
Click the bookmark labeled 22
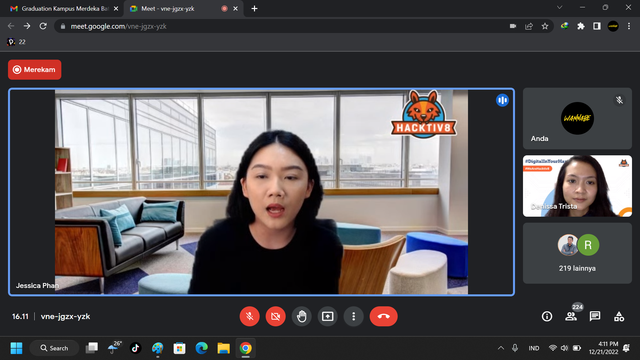pos(17,42)
